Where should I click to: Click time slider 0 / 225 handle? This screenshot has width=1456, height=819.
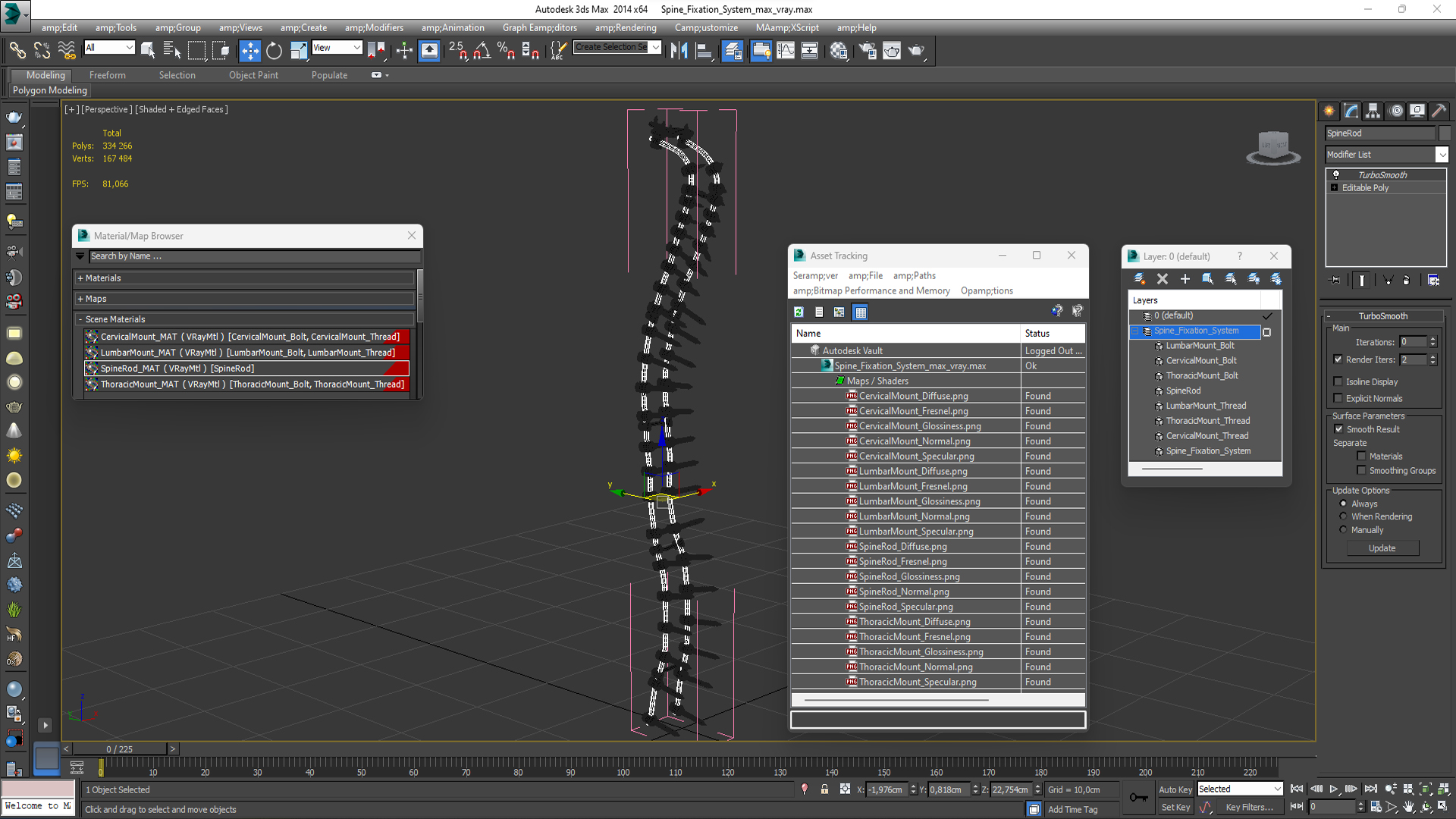point(120,749)
